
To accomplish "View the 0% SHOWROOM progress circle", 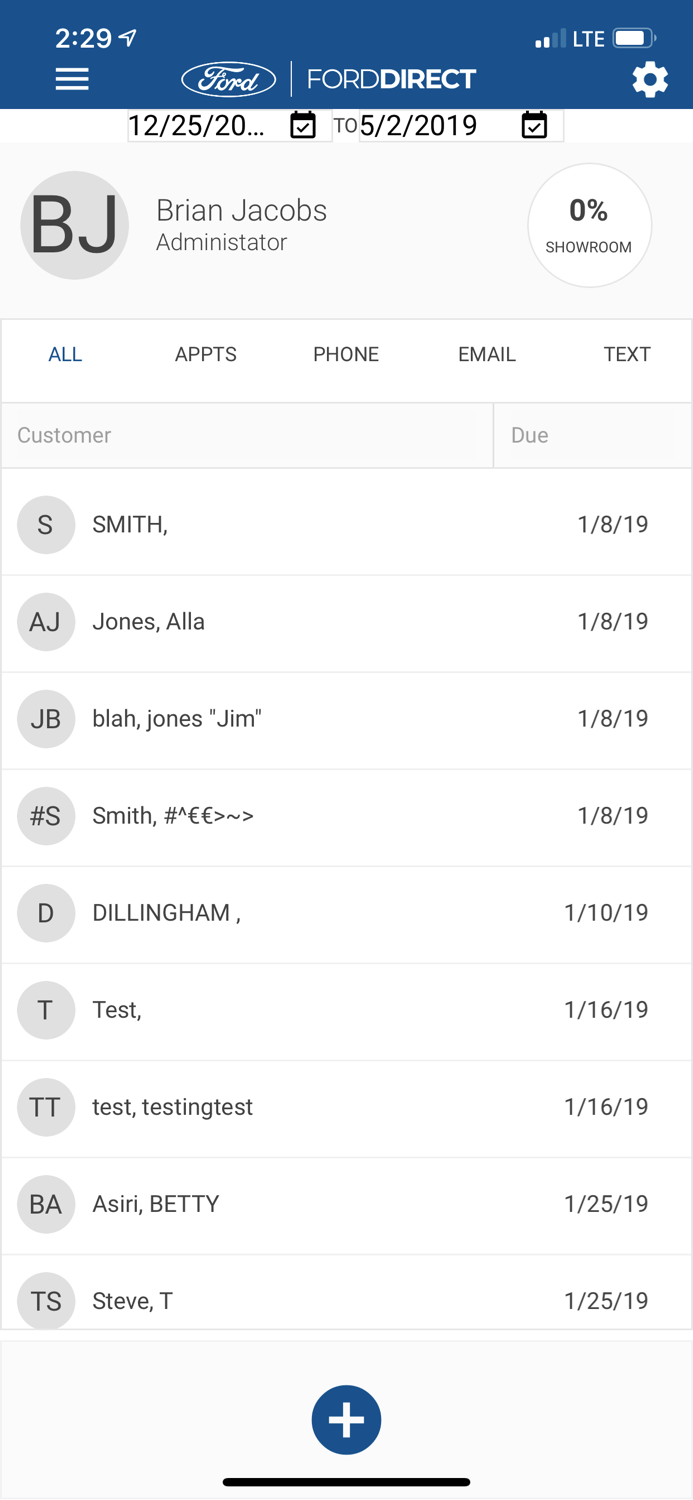I will point(589,225).
